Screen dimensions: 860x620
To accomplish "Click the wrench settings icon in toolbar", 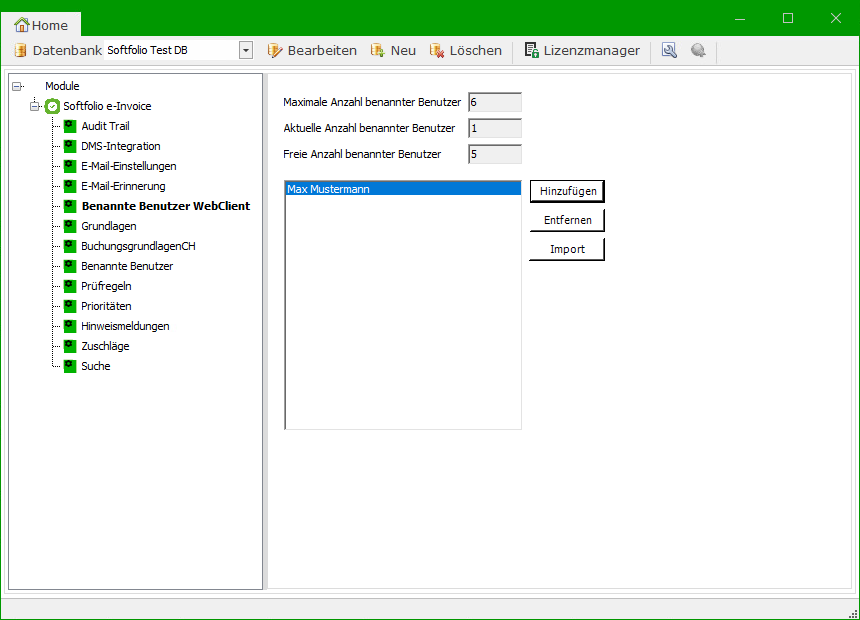I will click(669, 50).
